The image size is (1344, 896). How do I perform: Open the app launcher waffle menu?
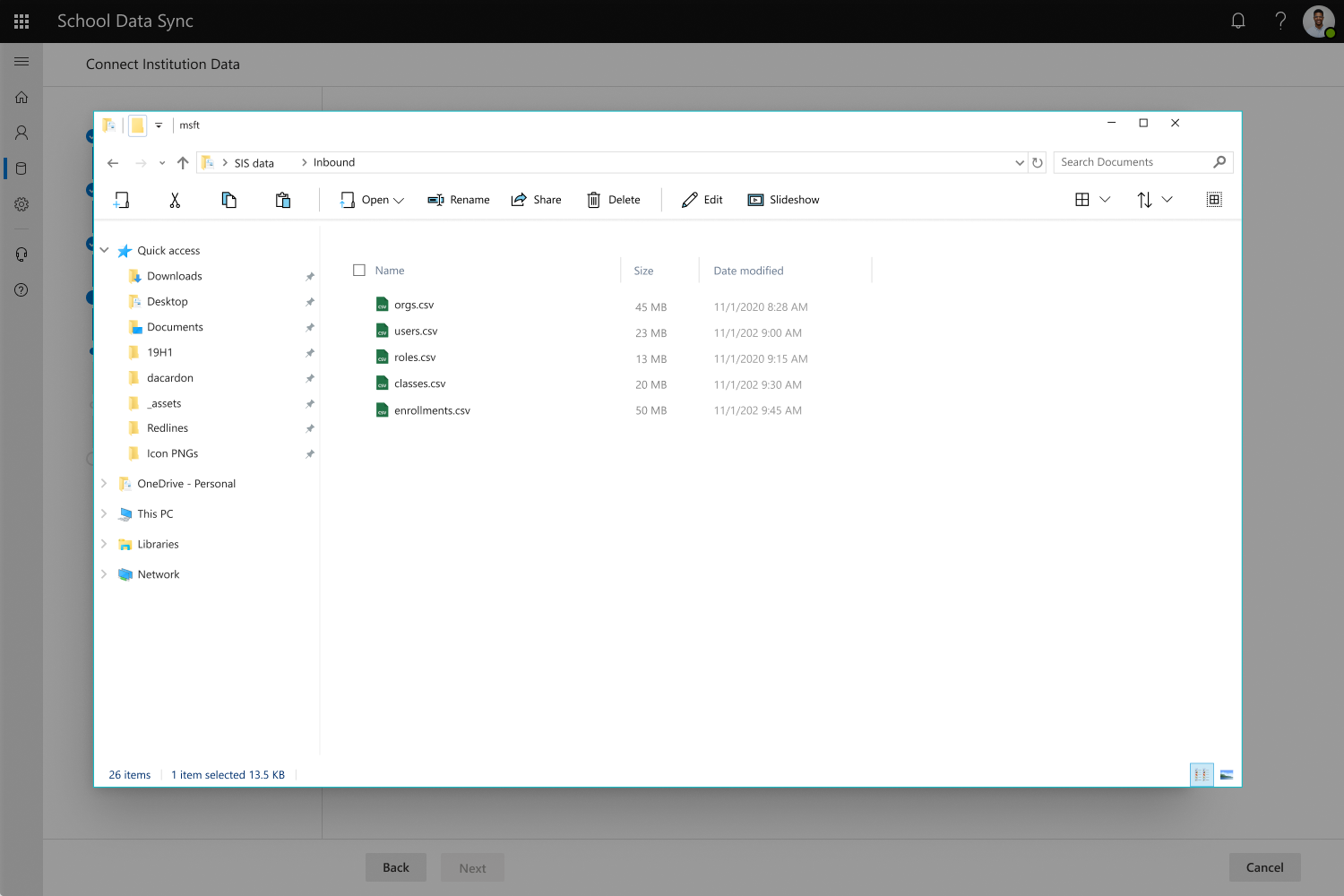coord(22,22)
